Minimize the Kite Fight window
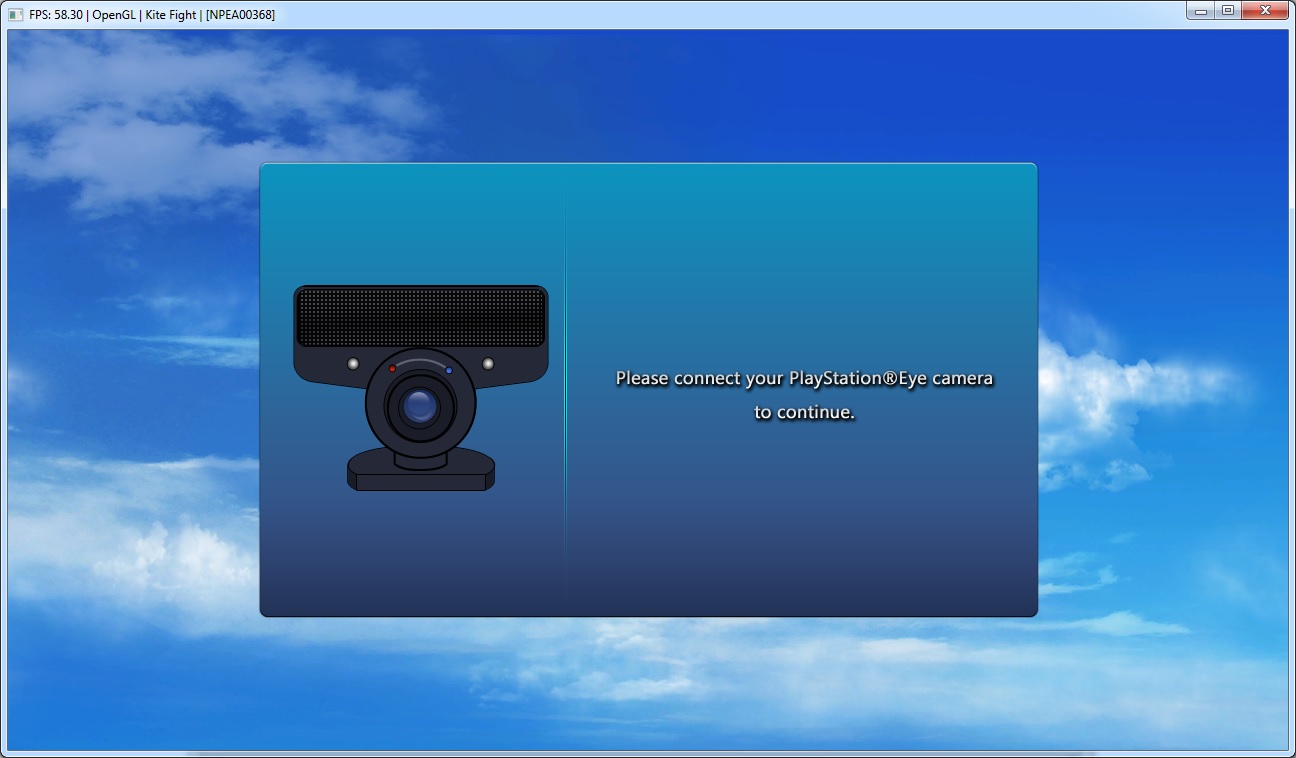 point(1200,10)
